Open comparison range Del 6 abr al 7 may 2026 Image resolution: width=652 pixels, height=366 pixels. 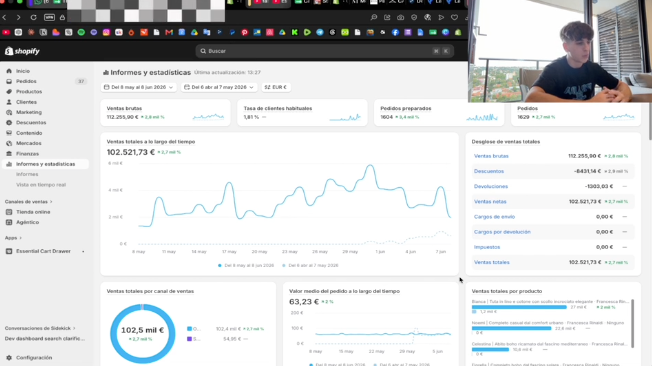click(219, 87)
